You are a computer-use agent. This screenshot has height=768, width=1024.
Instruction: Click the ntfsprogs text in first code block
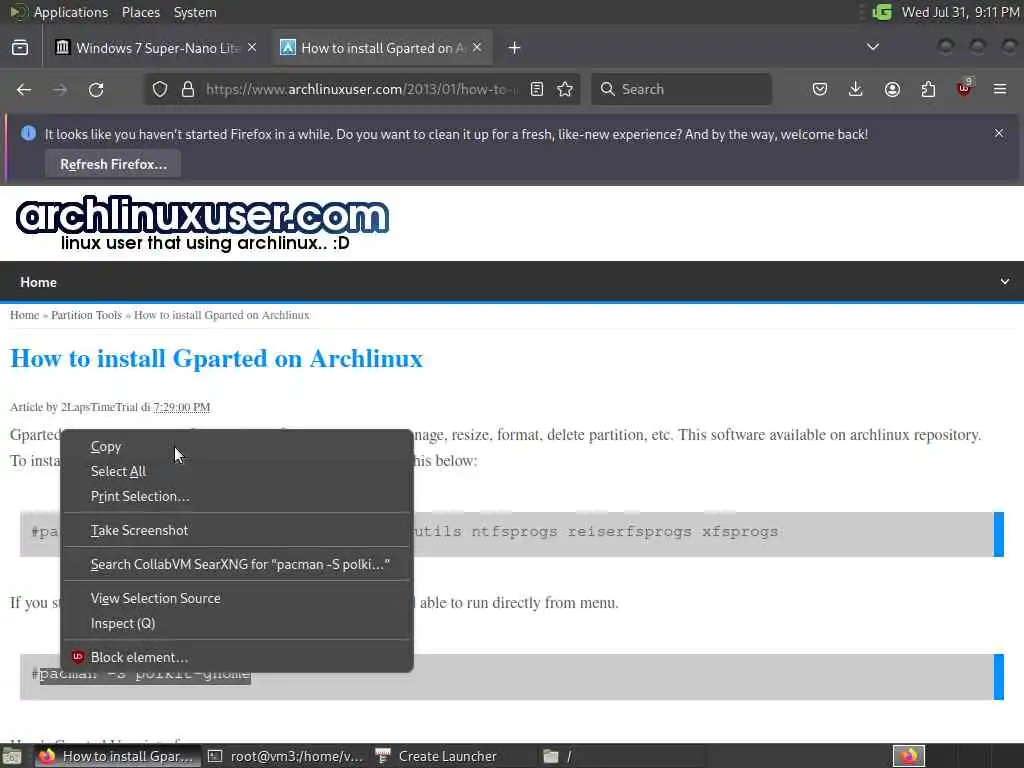point(515,532)
